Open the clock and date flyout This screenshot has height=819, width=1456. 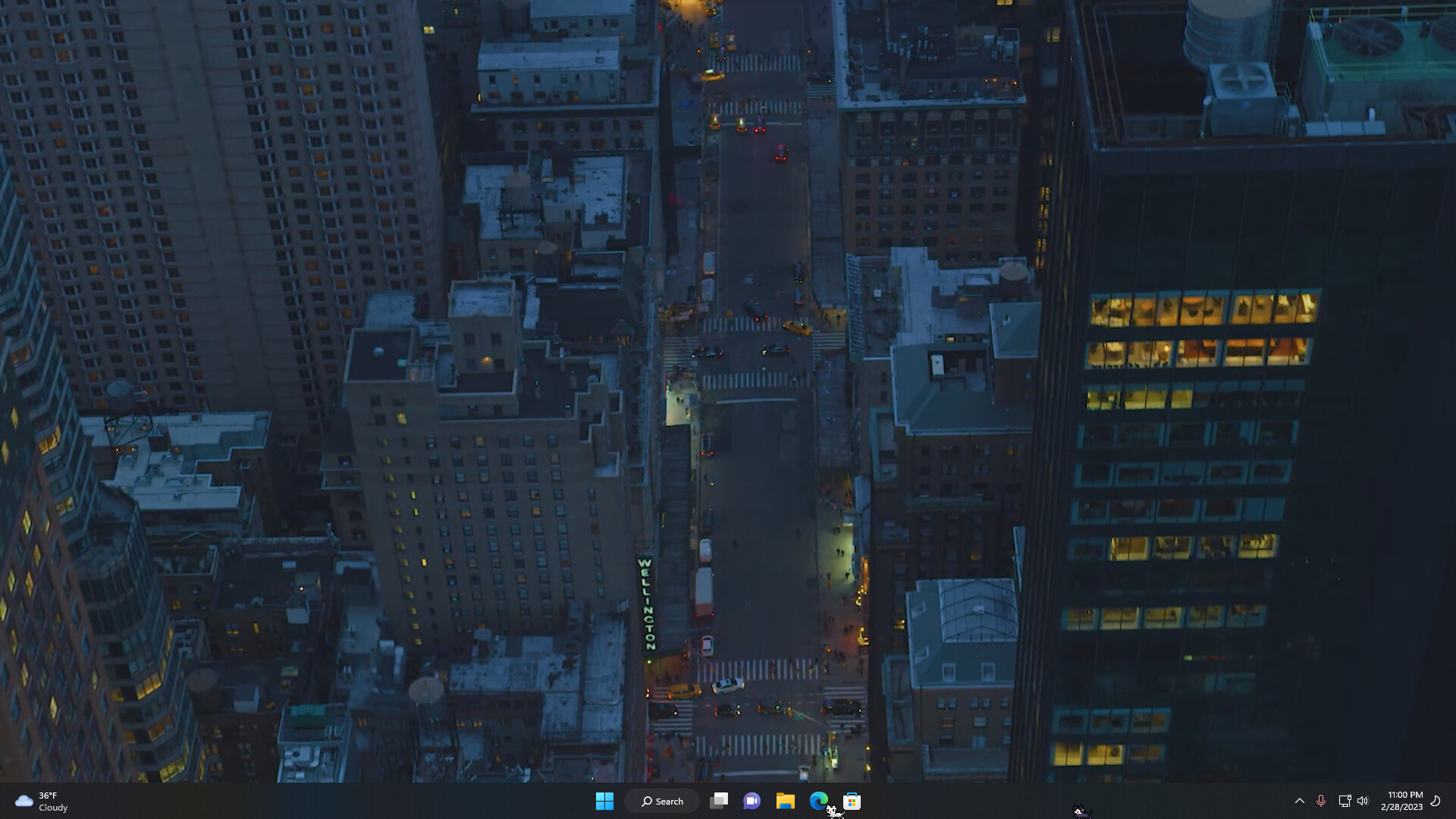click(x=1401, y=801)
